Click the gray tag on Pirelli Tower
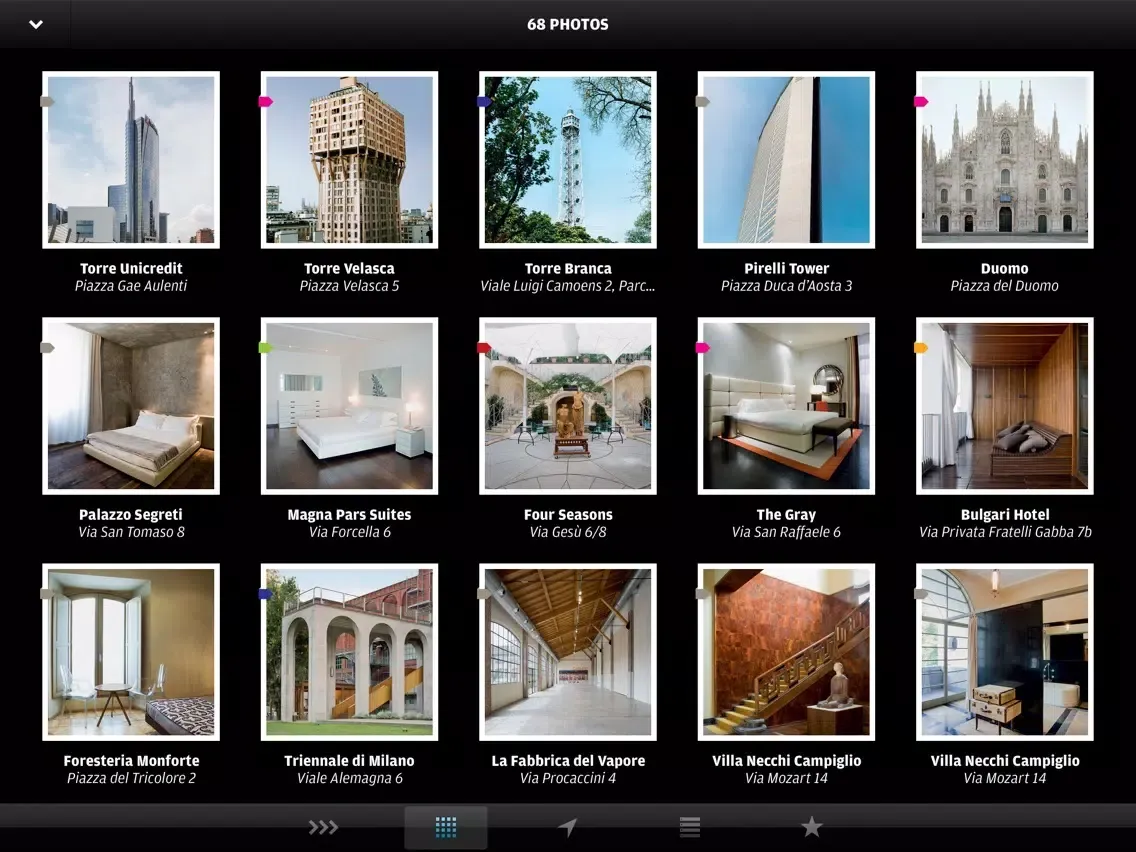The image size is (1136, 852). tap(703, 101)
